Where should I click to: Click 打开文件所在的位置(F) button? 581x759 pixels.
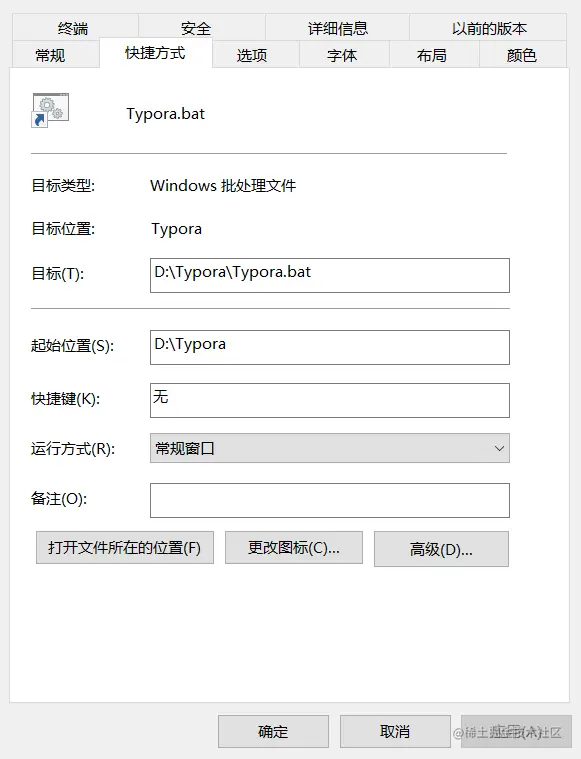tap(125, 547)
